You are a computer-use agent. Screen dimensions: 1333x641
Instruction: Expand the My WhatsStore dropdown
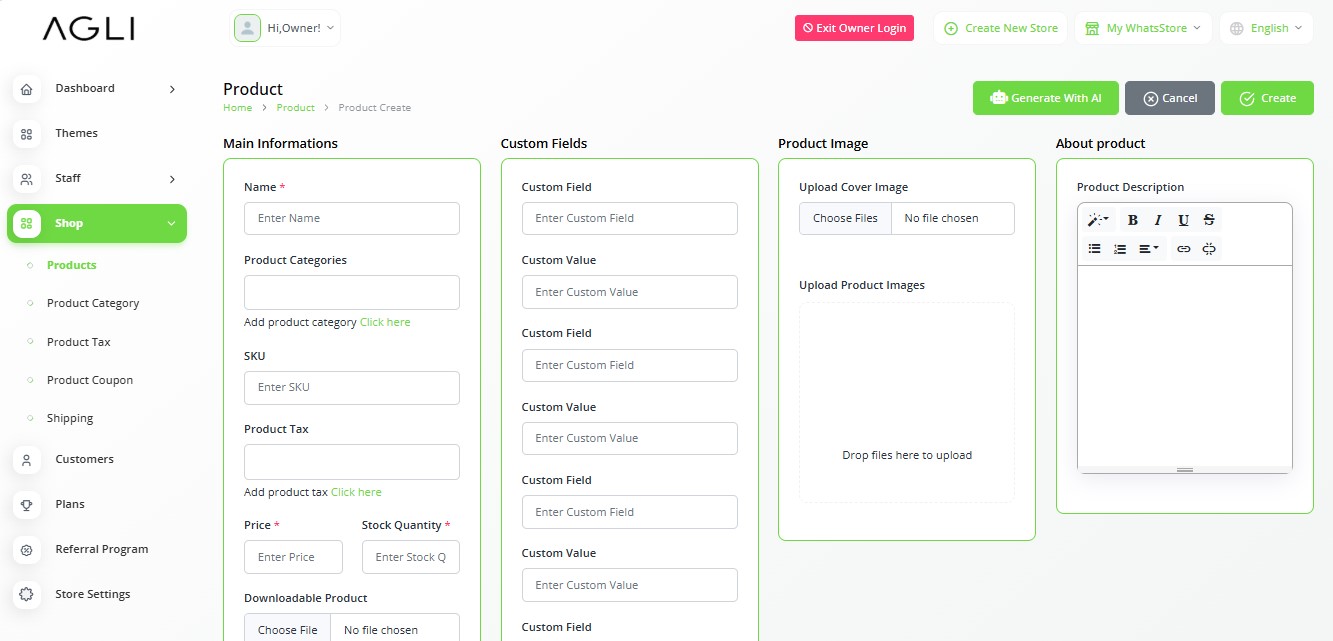[1143, 28]
